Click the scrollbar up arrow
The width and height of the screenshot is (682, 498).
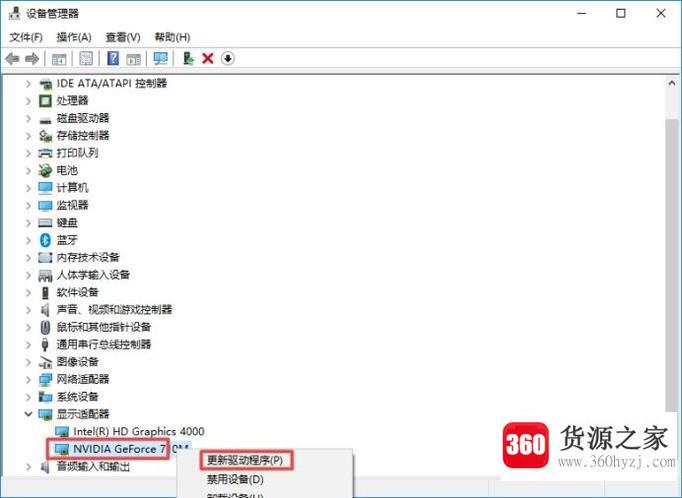pos(672,83)
